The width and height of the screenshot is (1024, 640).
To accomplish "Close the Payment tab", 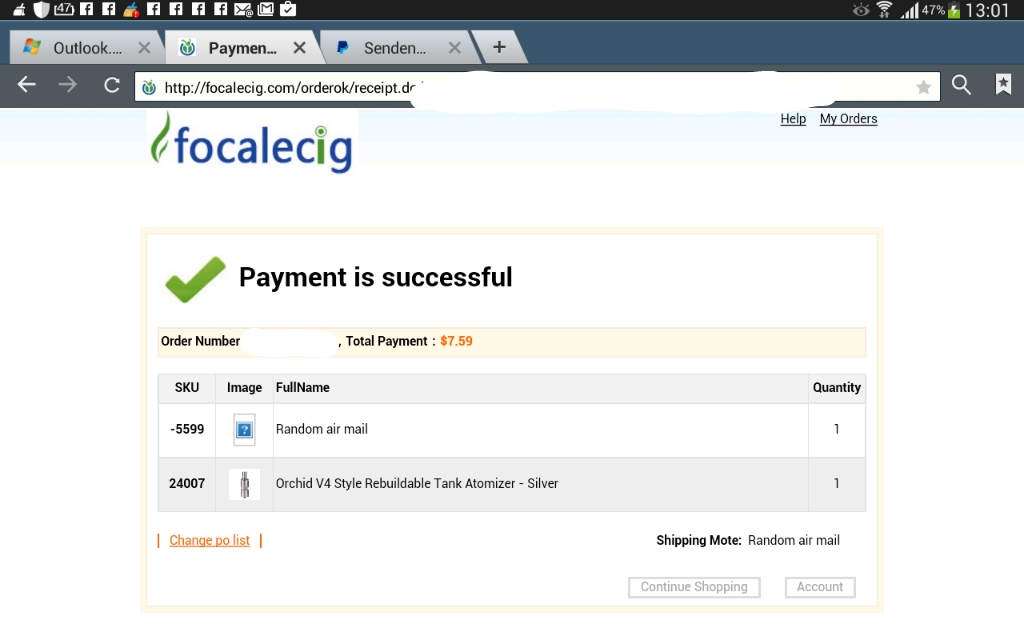I will 299,47.
